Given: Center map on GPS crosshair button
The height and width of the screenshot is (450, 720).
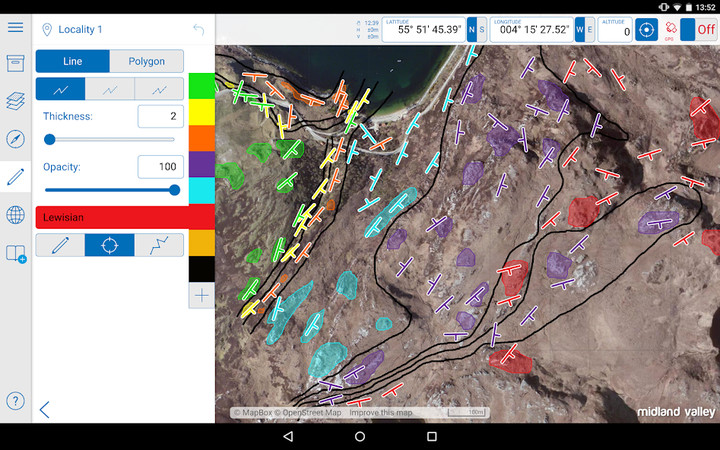Looking at the screenshot, I should coord(647,30).
